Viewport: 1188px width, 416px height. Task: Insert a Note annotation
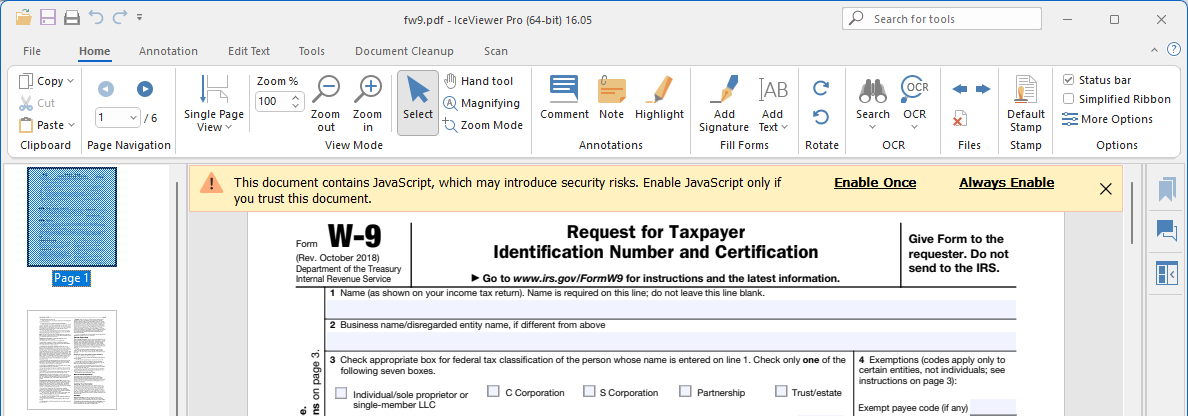[611, 98]
